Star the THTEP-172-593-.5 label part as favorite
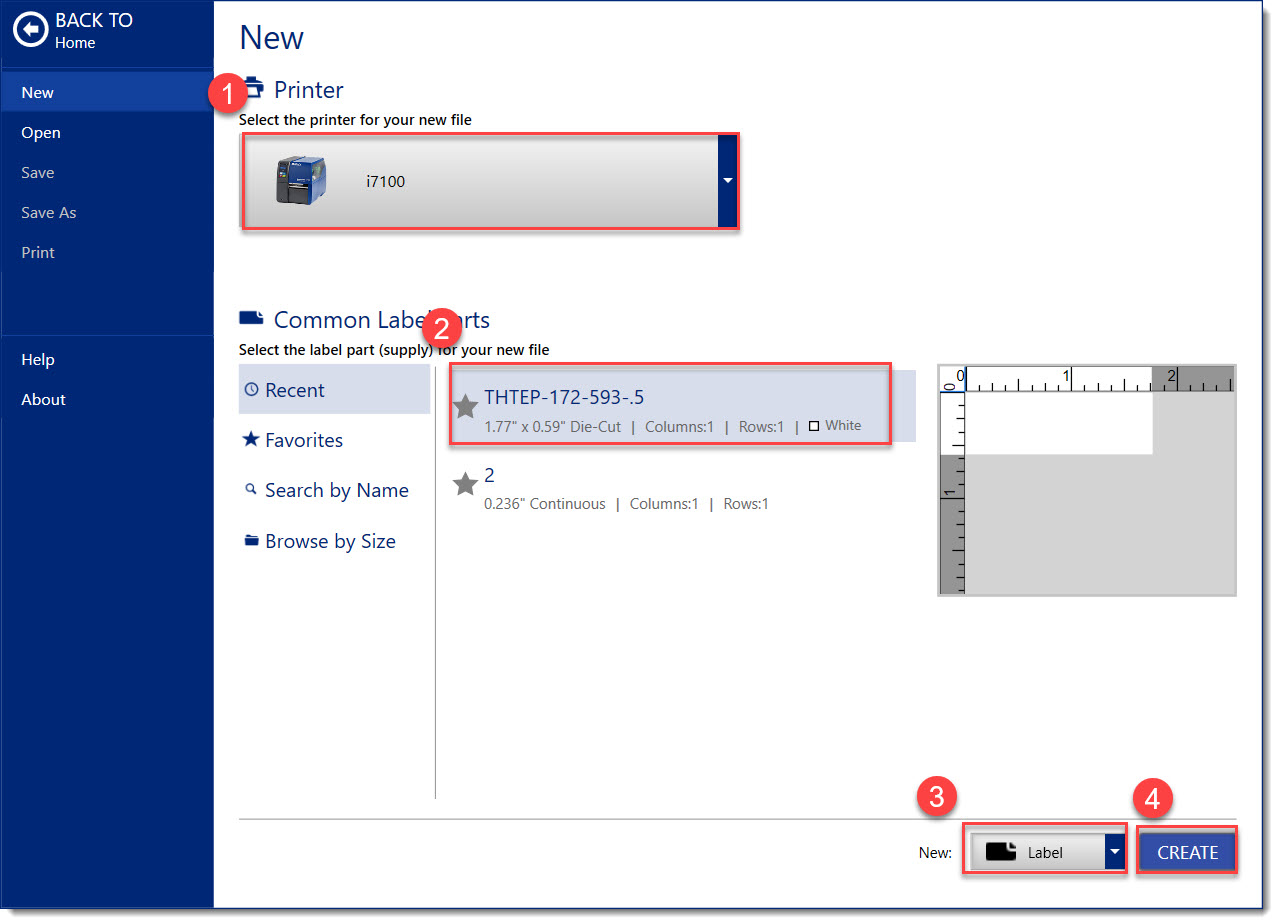 point(465,406)
